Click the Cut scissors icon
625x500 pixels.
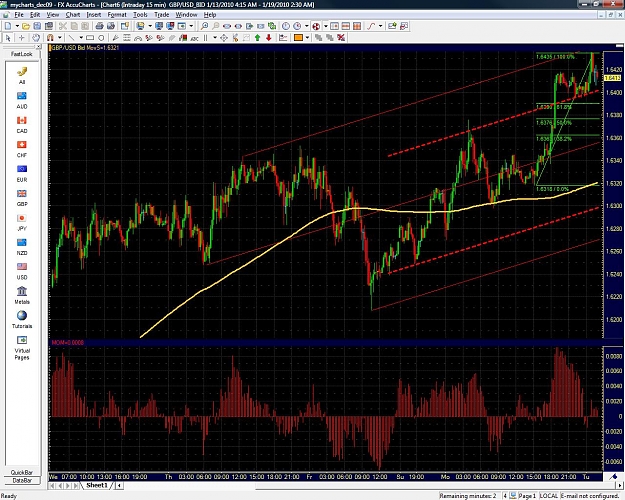63,26
